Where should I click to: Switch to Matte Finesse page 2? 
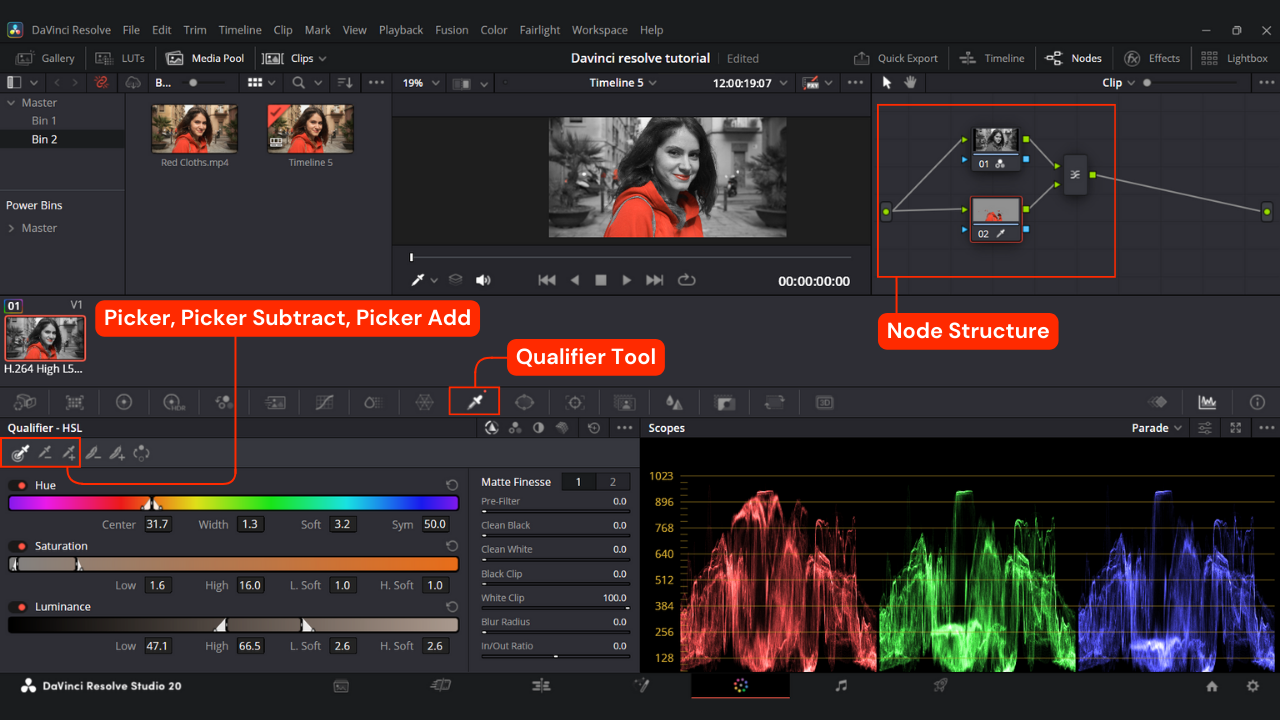(613, 482)
